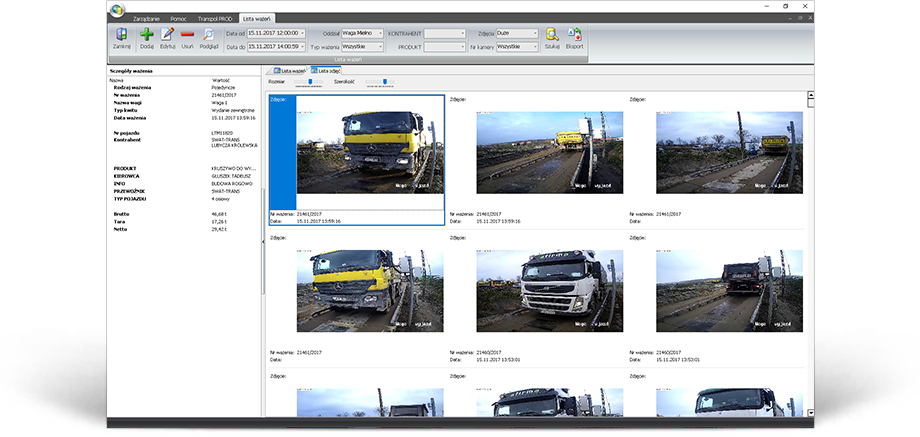920x437 pixels.
Task: Open the KONTRAHENT dropdown
Action: pos(463,33)
